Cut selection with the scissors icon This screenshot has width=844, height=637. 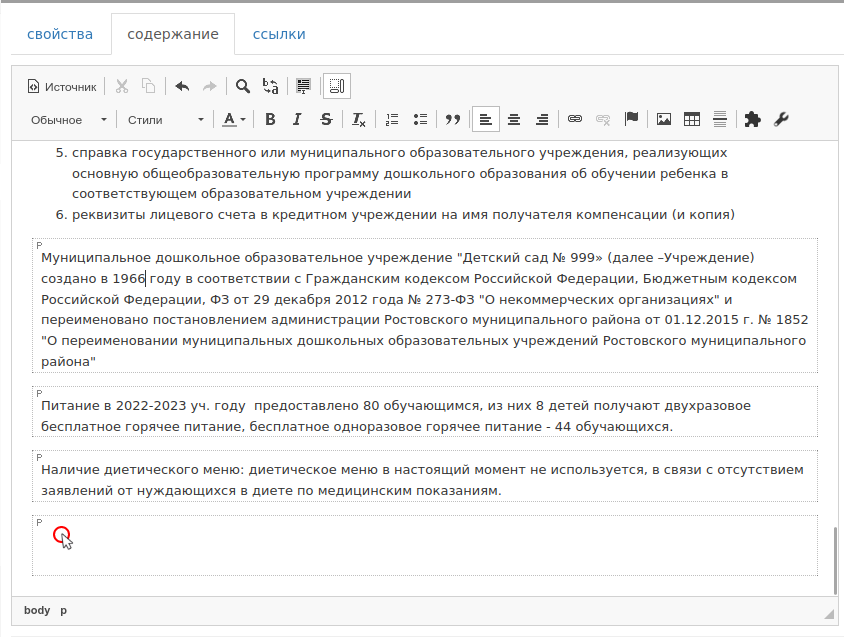(x=122, y=86)
